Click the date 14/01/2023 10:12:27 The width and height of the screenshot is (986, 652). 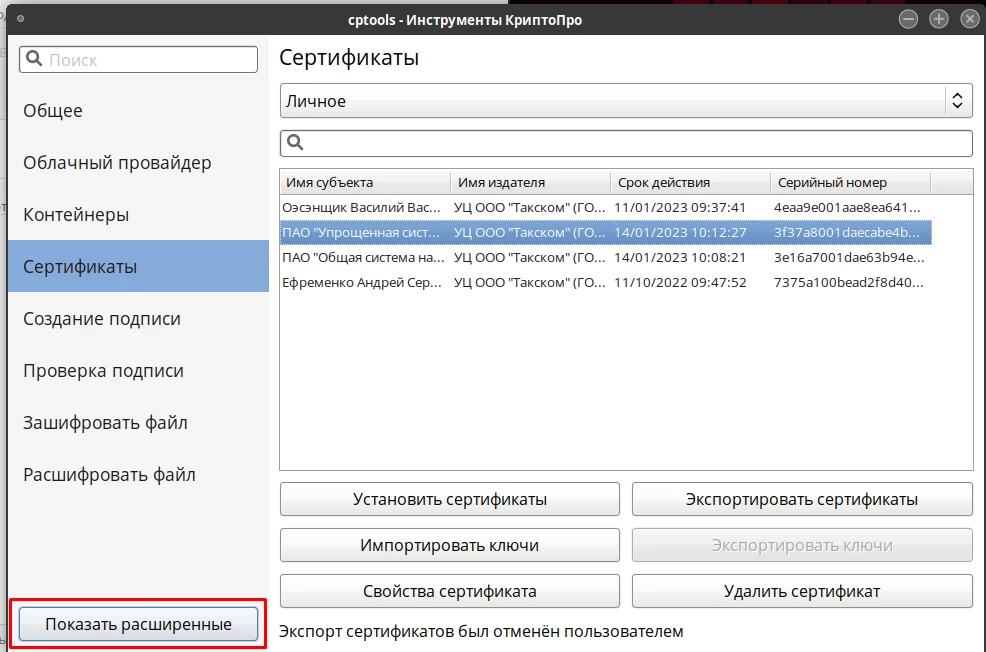pyautogui.click(x=680, y=233)
